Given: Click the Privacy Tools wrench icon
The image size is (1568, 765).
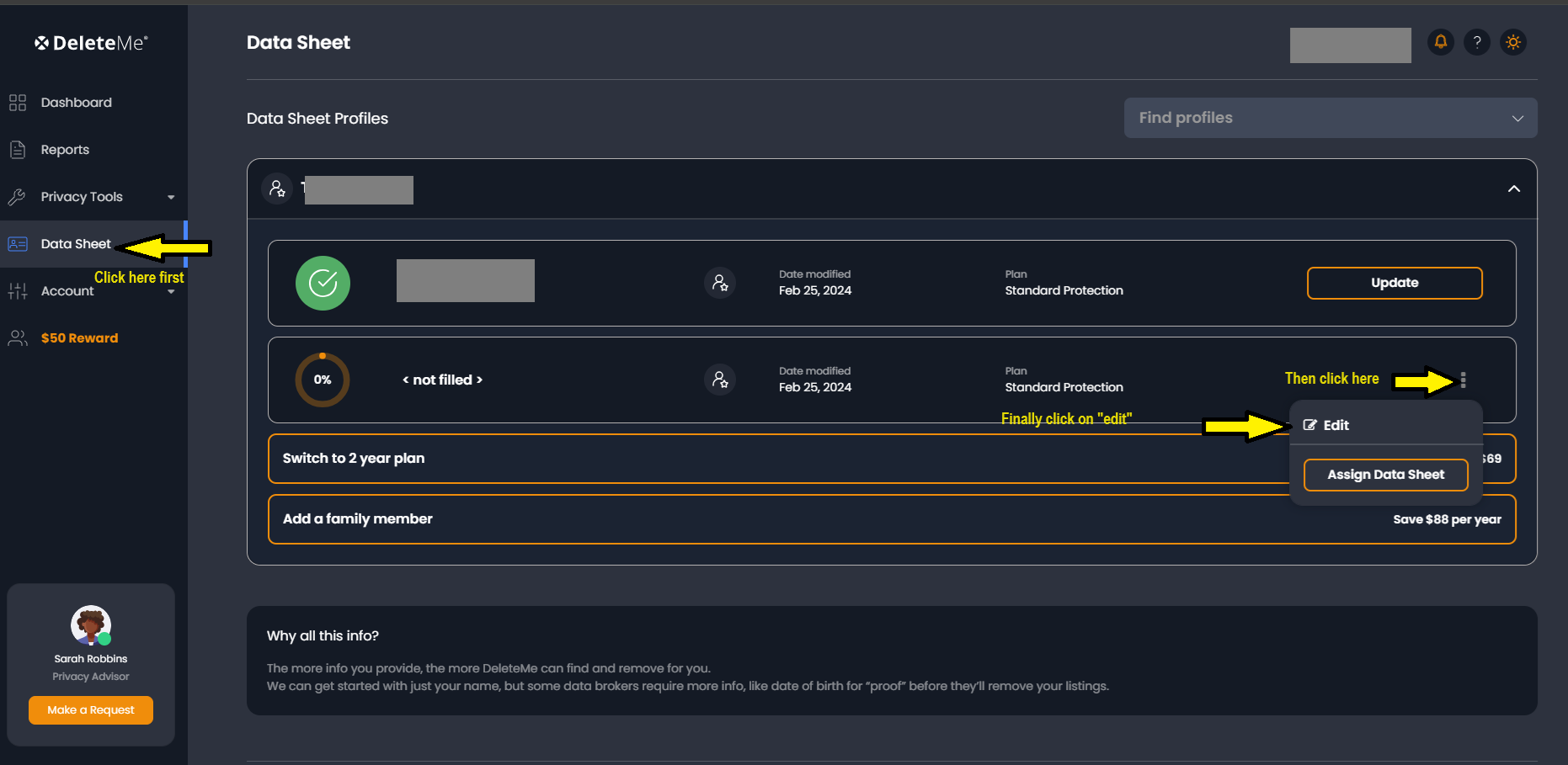Looking at the screenshot, I should (18, 197).
